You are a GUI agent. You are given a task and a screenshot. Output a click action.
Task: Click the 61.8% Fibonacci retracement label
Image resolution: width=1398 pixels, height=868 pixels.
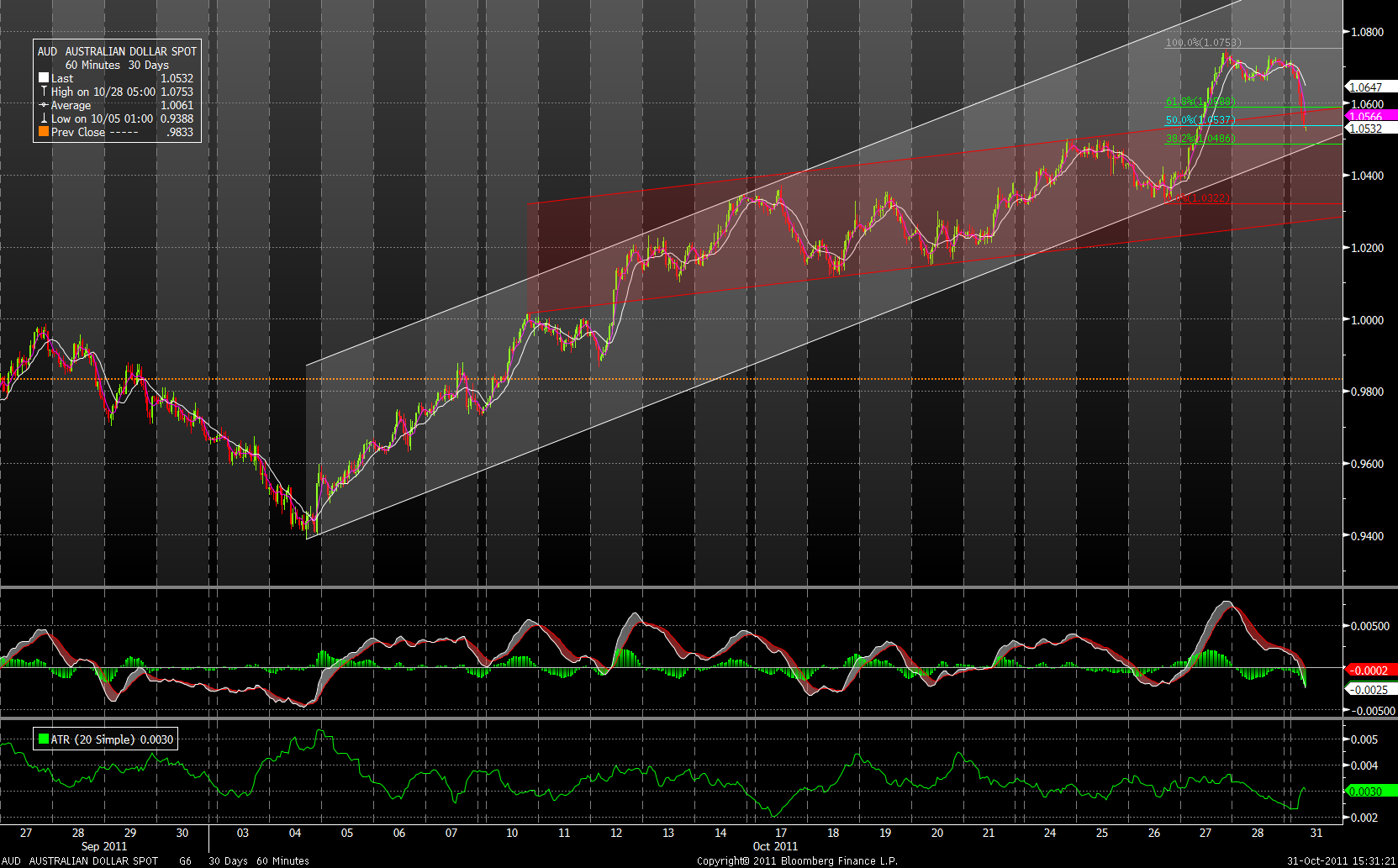pos(1200,102)
